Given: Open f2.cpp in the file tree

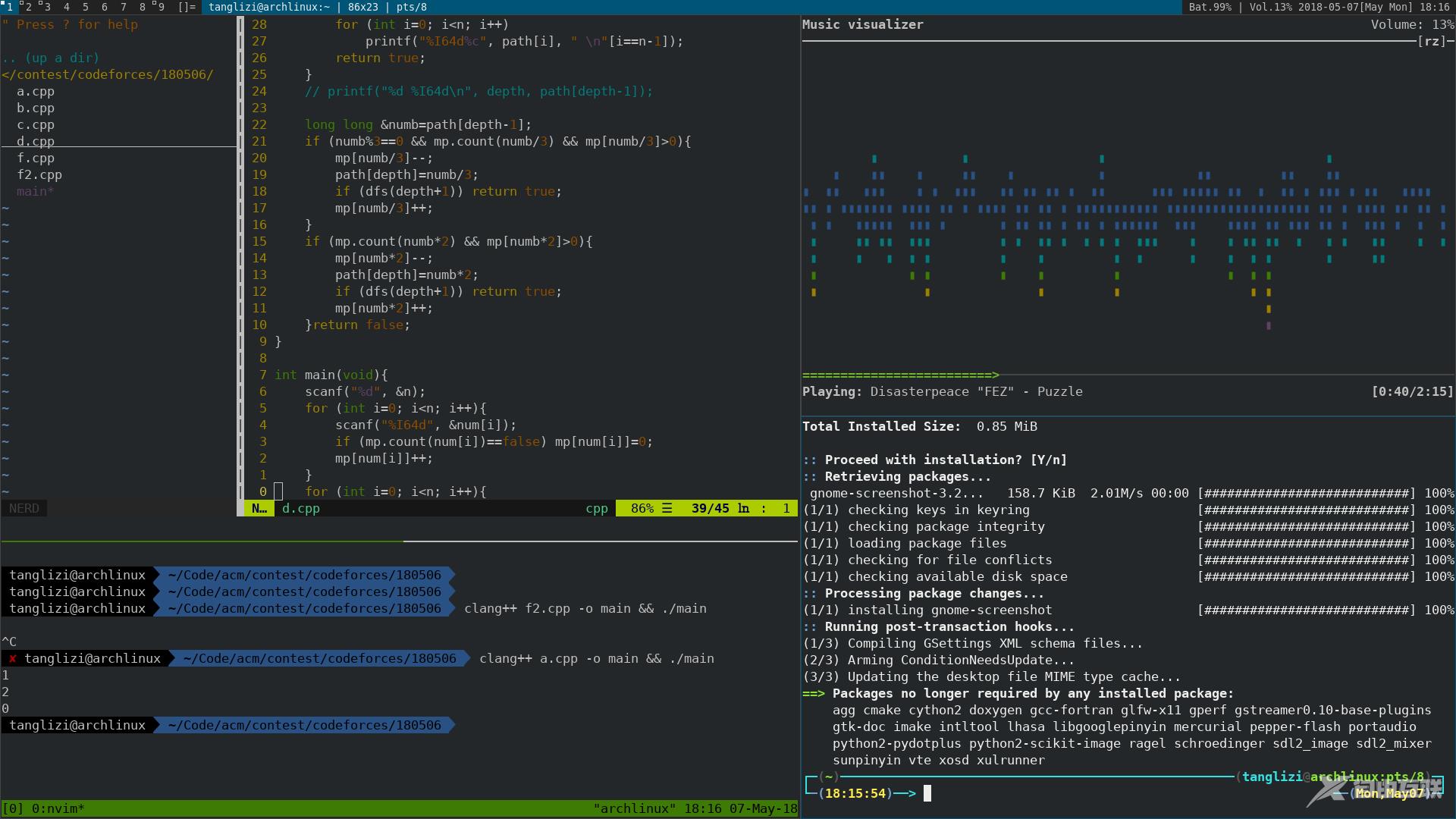Looking at the screenshot, I should pyautogui.click(x=39, y=174).
